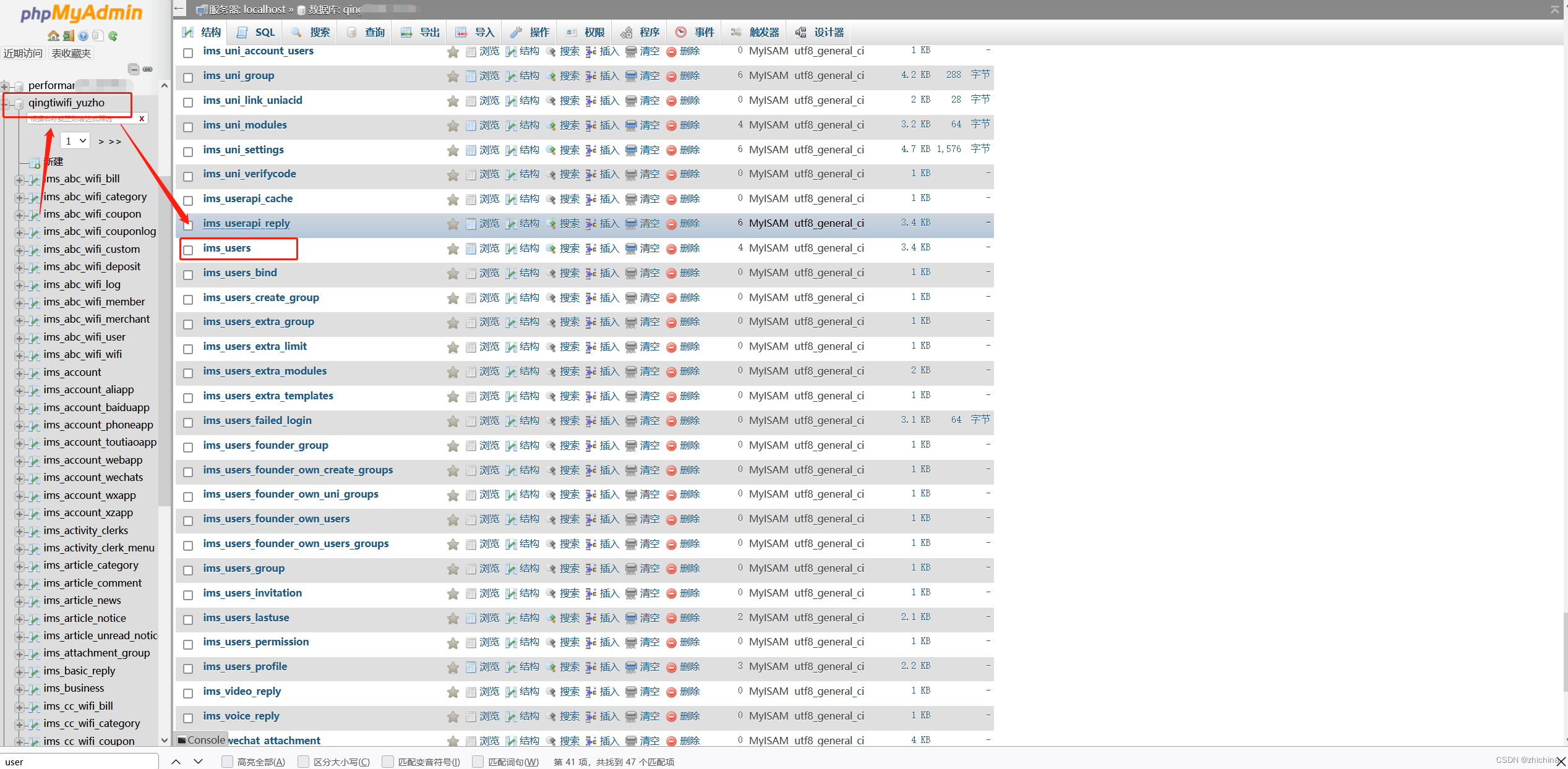Image resolution: width=1568 pixels, height=769 pixels.
Task: Tick the ims_uni_group row checkbox
Action: click(188, 77)
